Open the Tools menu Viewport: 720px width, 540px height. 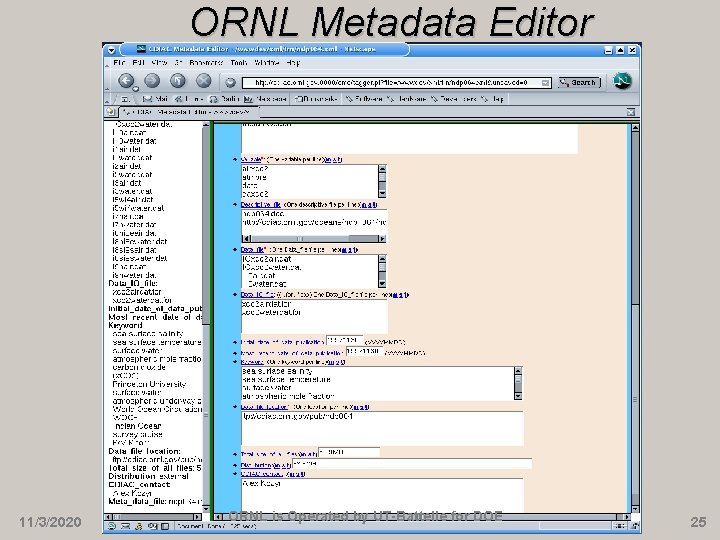tap(239, 62)
